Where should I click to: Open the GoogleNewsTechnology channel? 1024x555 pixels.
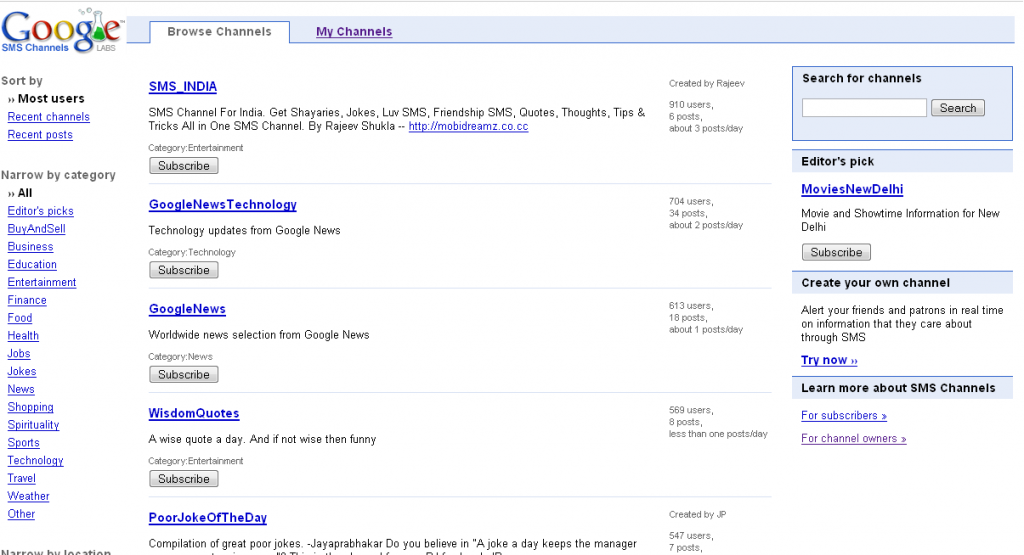tap(223, 204)
